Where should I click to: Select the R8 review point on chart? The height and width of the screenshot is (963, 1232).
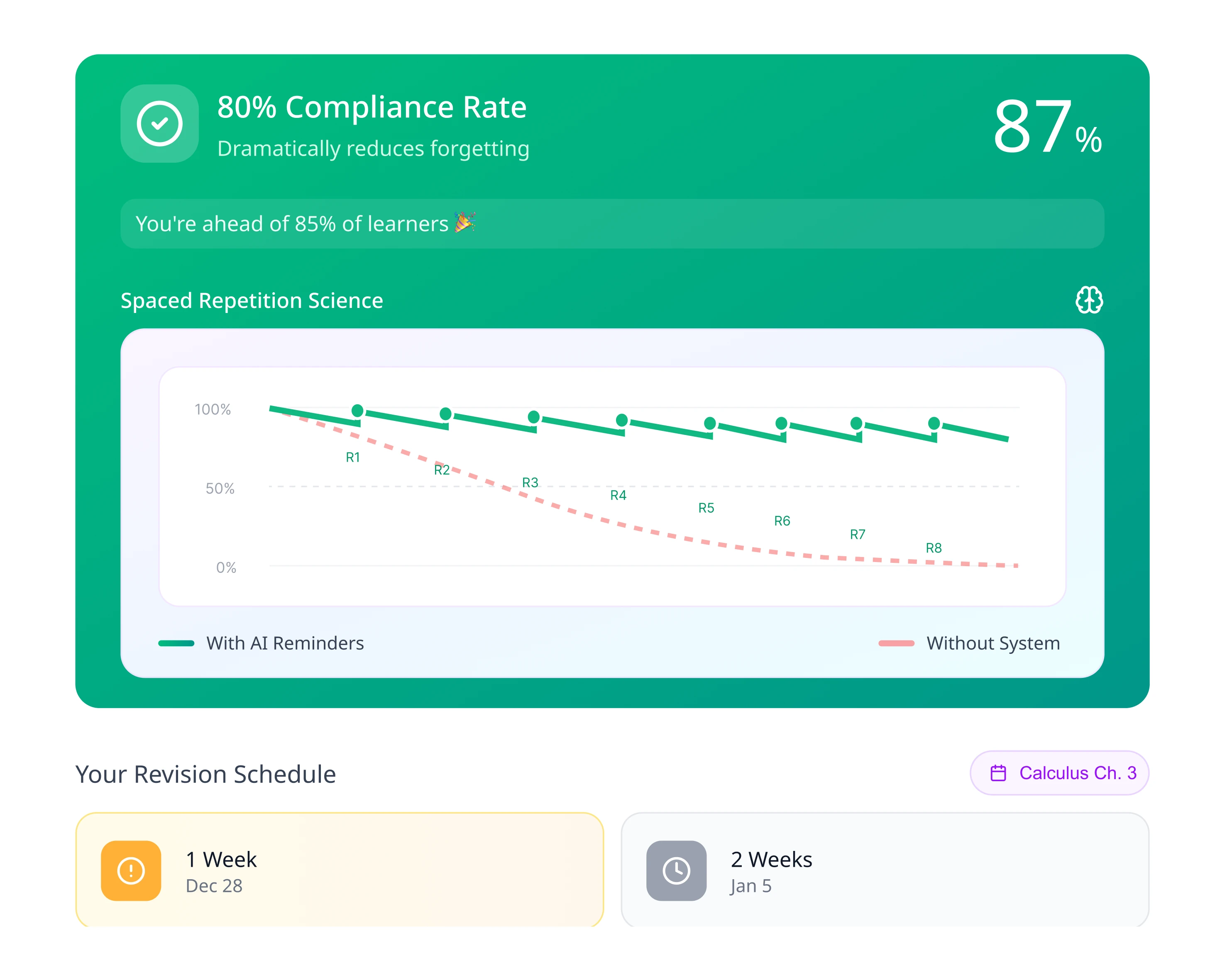(x=934, y=423)
